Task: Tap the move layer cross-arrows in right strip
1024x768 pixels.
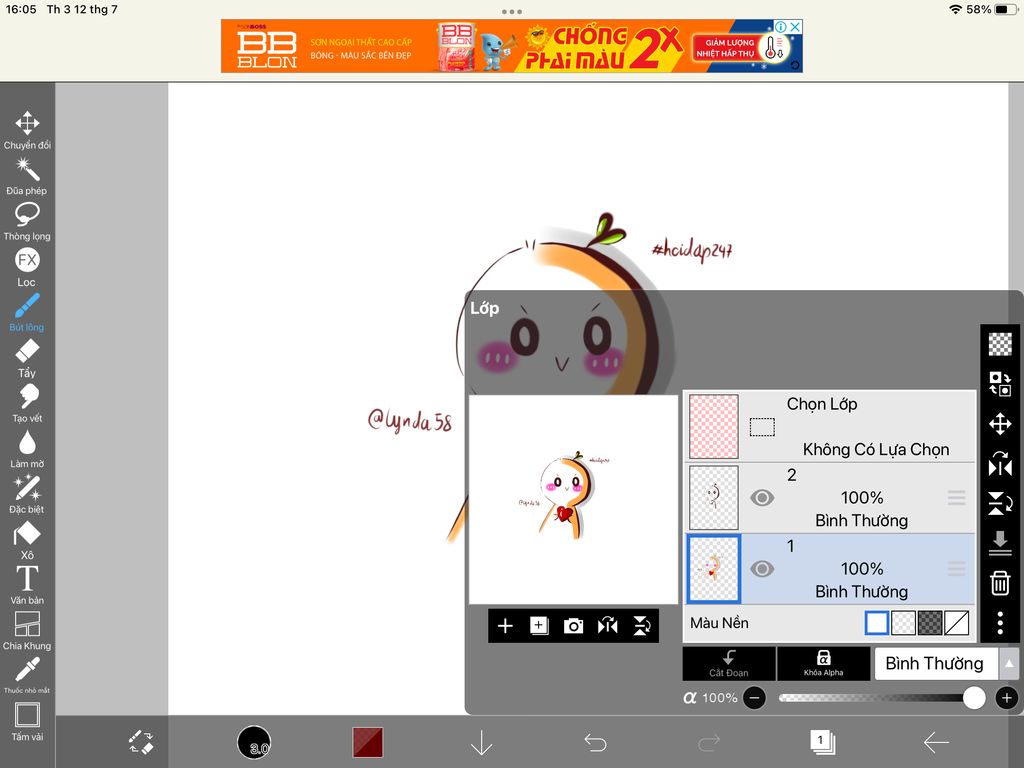Action: tap(1000, 424)
